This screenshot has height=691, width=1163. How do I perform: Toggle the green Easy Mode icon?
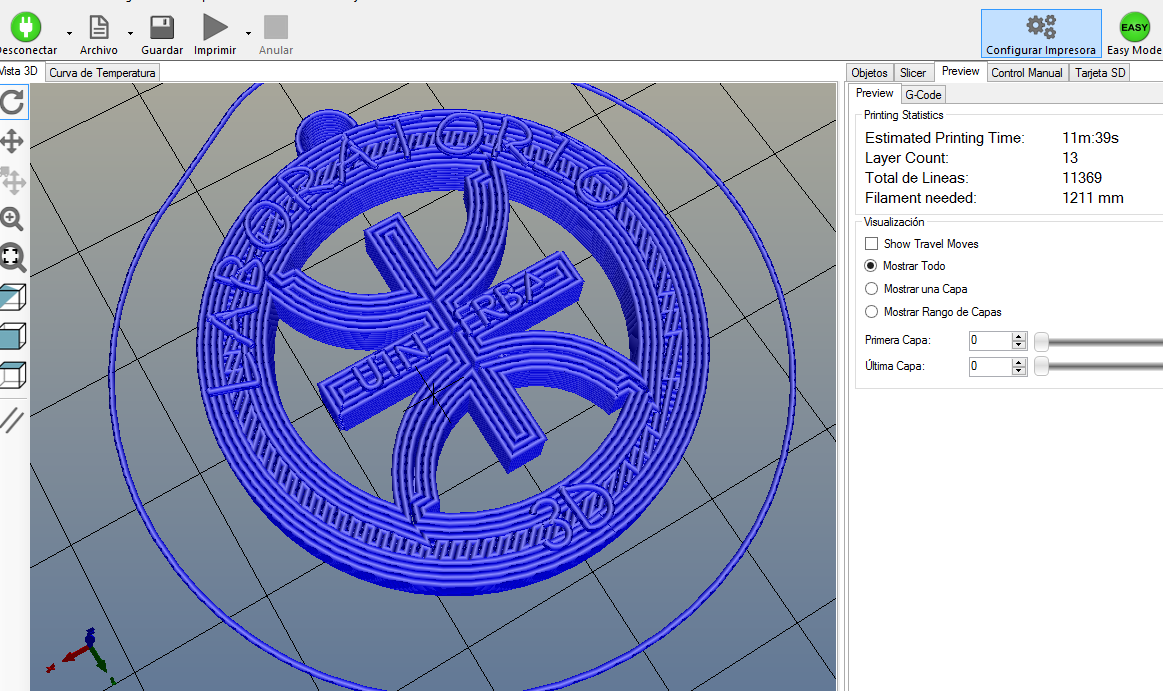pyautogui.click(x=1134, y=27)
